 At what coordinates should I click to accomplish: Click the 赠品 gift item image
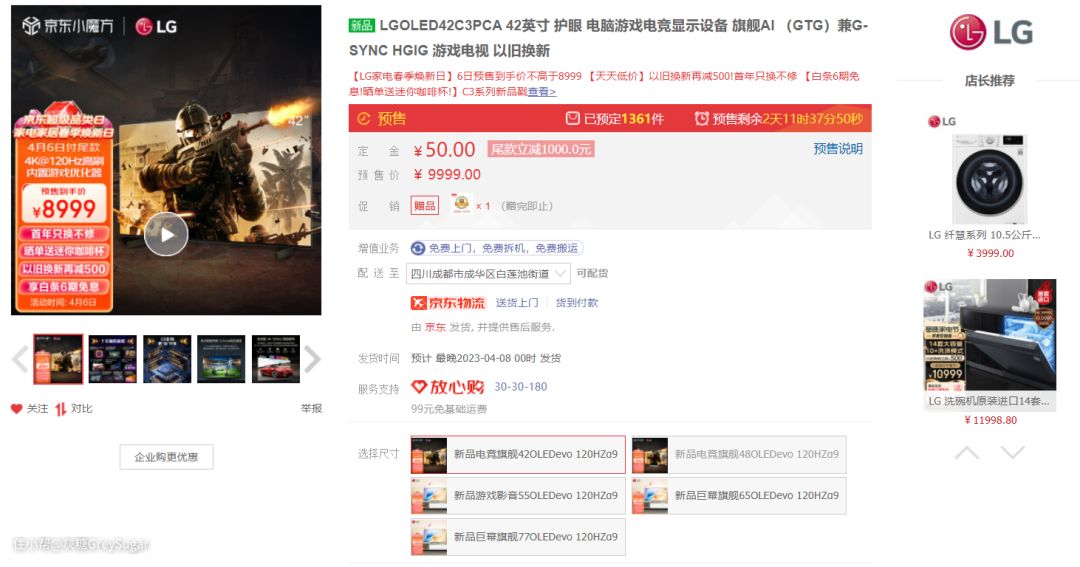point(461,205)
